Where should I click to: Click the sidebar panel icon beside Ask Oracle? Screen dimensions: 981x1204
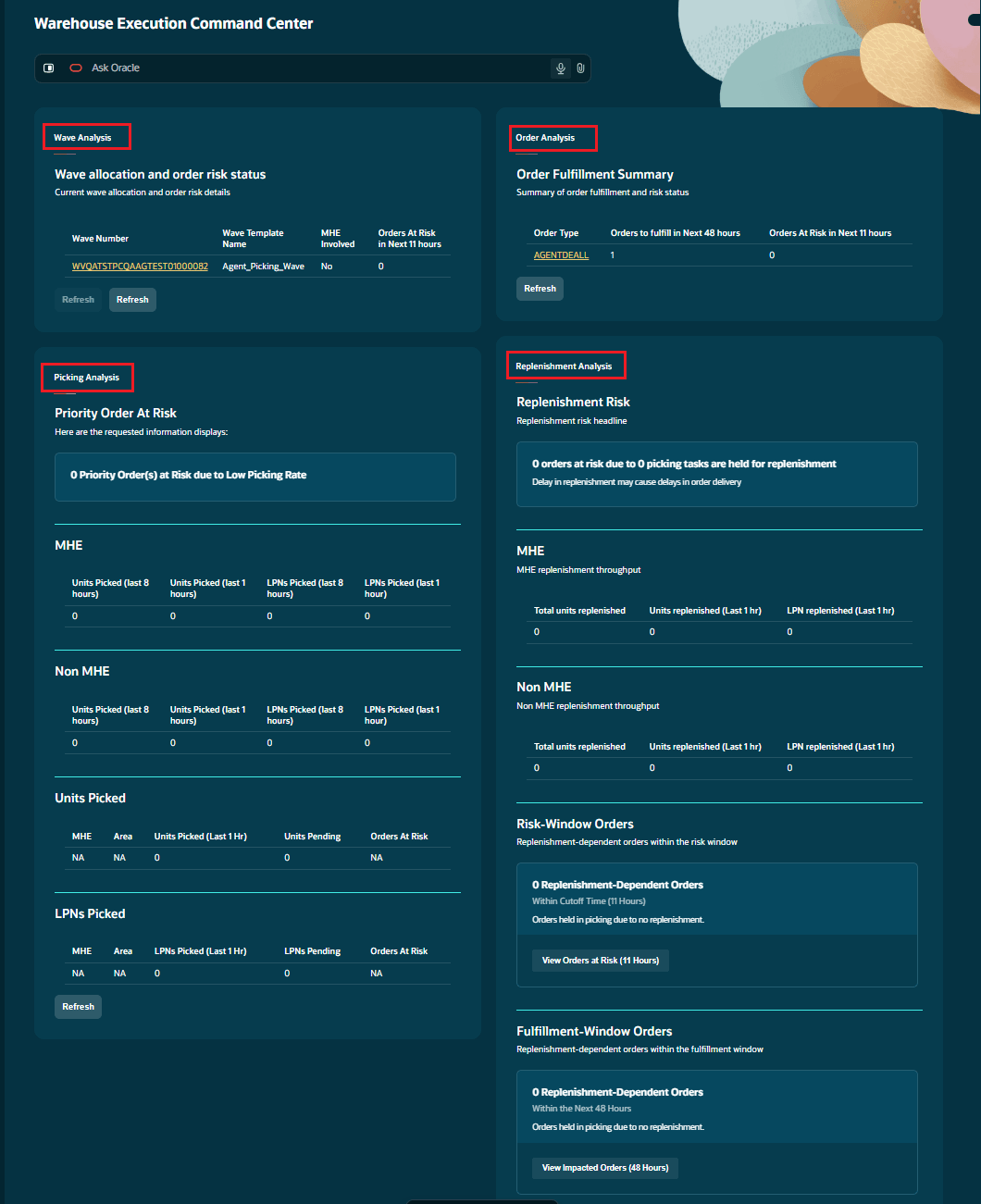coord(49,68)
